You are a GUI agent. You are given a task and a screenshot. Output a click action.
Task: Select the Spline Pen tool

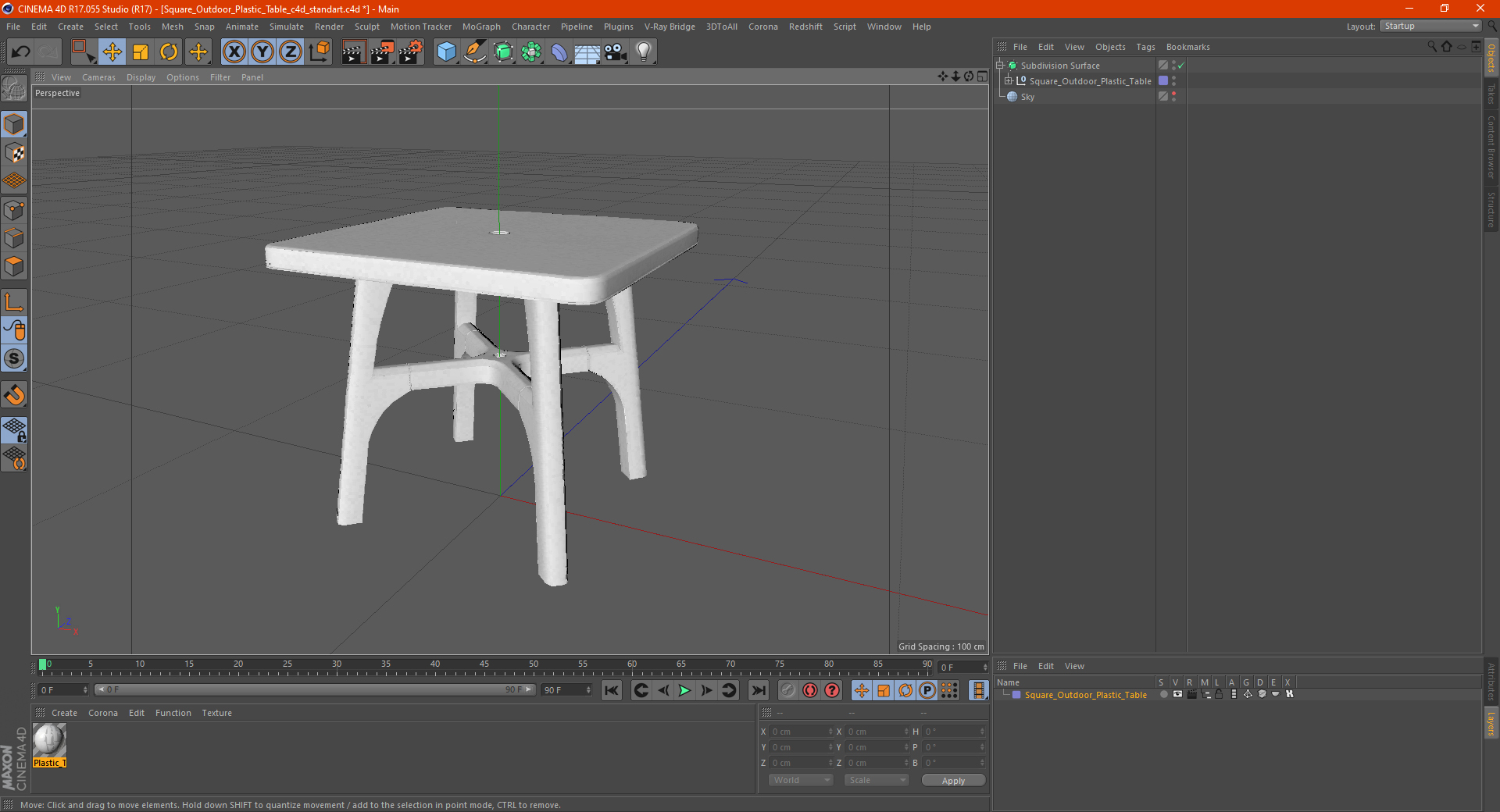[x=475, y=52]
